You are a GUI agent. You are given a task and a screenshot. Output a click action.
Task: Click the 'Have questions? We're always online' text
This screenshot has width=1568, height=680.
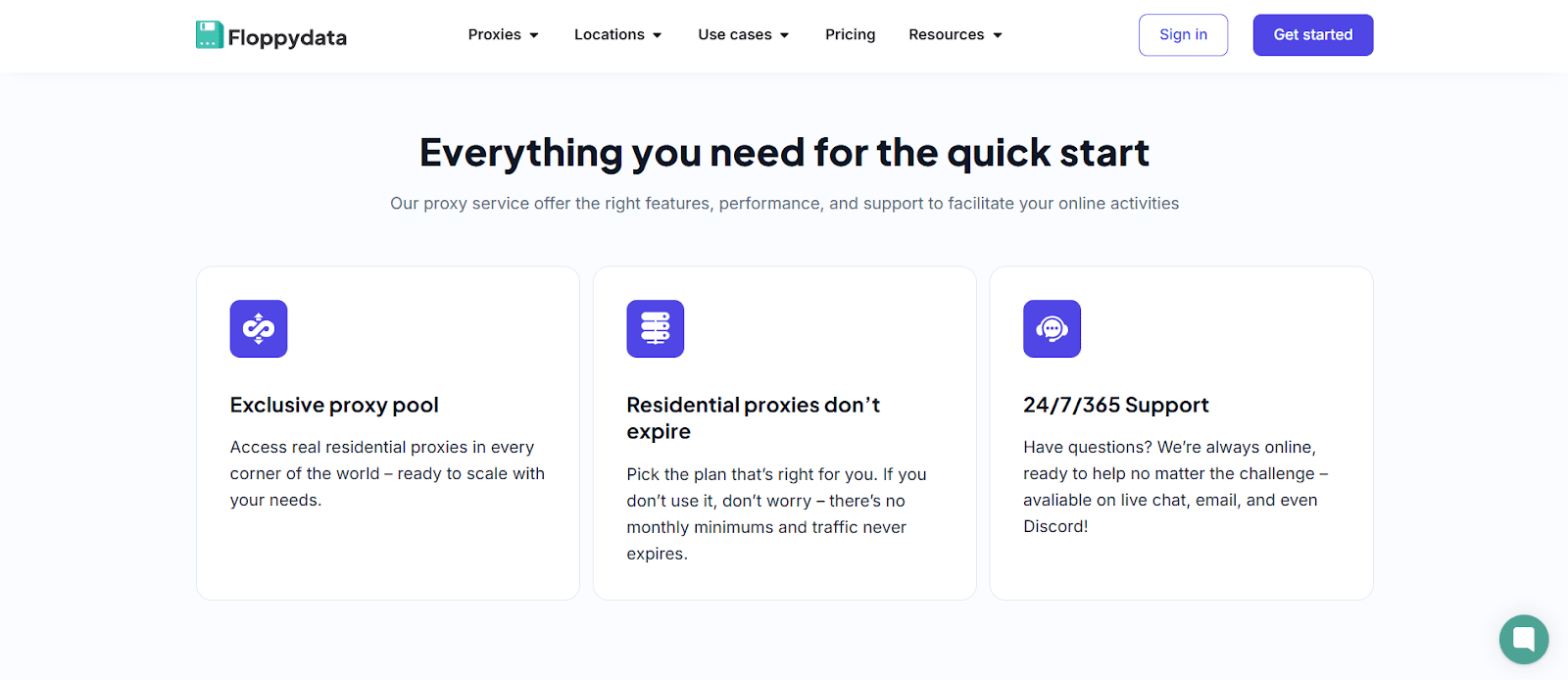pos(1176,486)
